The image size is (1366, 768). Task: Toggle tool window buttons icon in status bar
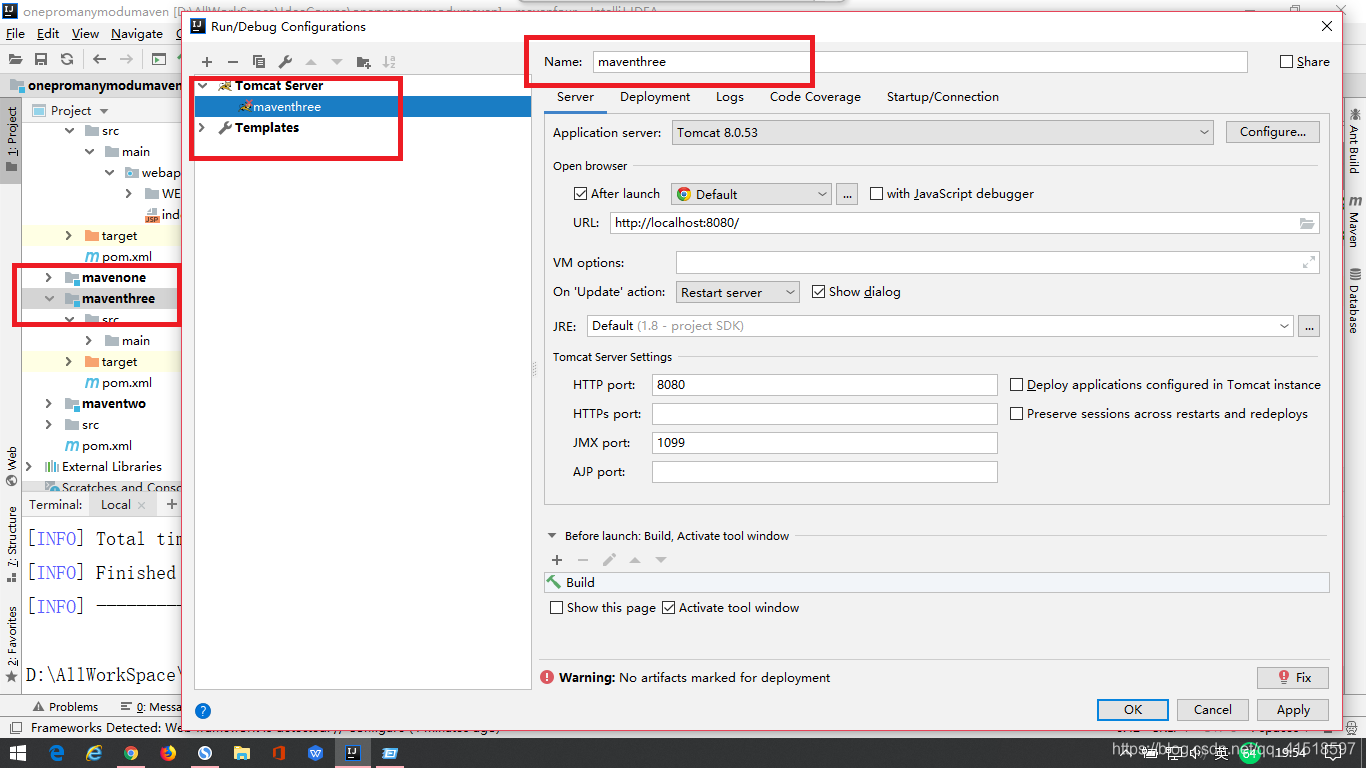pos(16,728)
